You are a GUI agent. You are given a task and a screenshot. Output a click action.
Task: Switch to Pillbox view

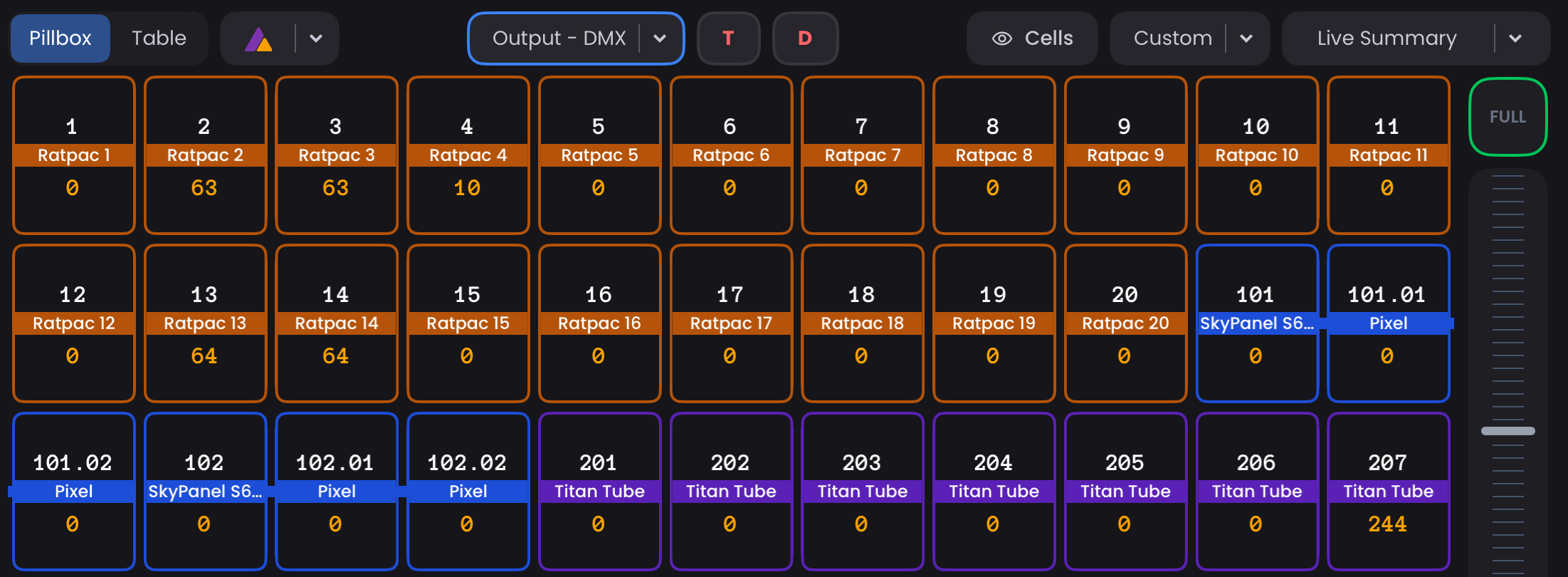point(60,38)
